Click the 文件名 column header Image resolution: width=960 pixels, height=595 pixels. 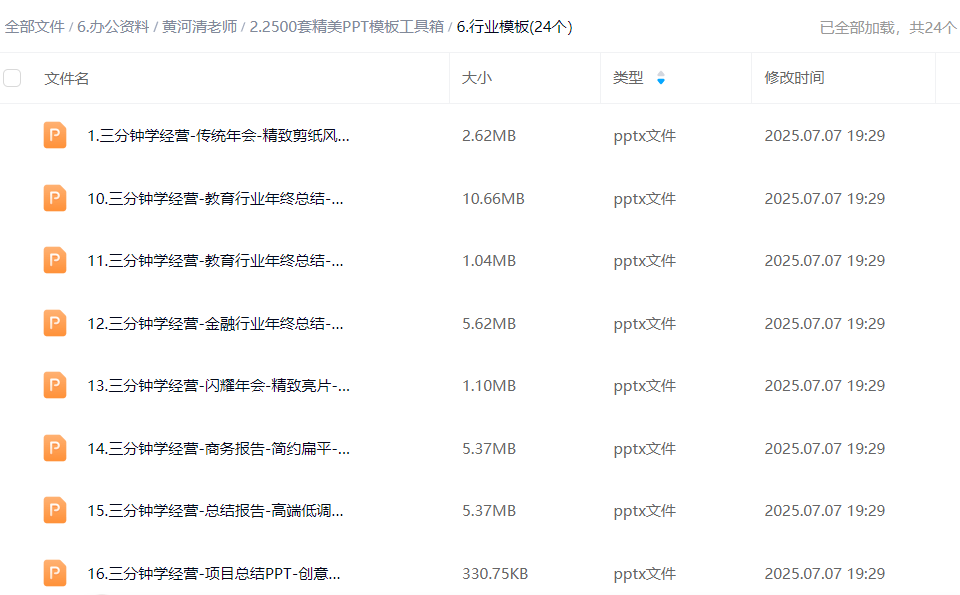pos(67,78)
